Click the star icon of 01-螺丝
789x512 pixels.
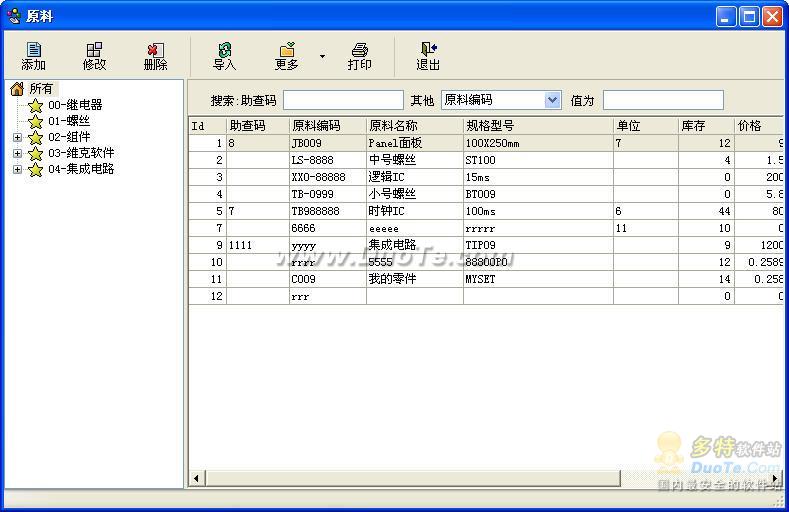(x=35, y=121)
